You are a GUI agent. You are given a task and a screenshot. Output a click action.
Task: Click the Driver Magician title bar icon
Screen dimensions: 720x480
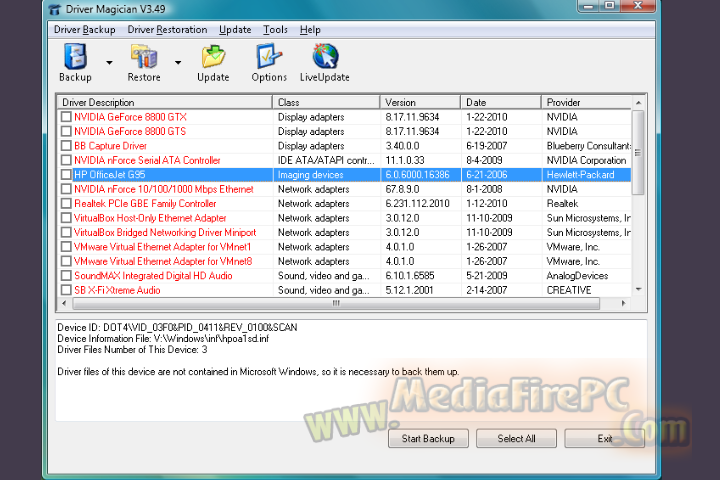55,9
